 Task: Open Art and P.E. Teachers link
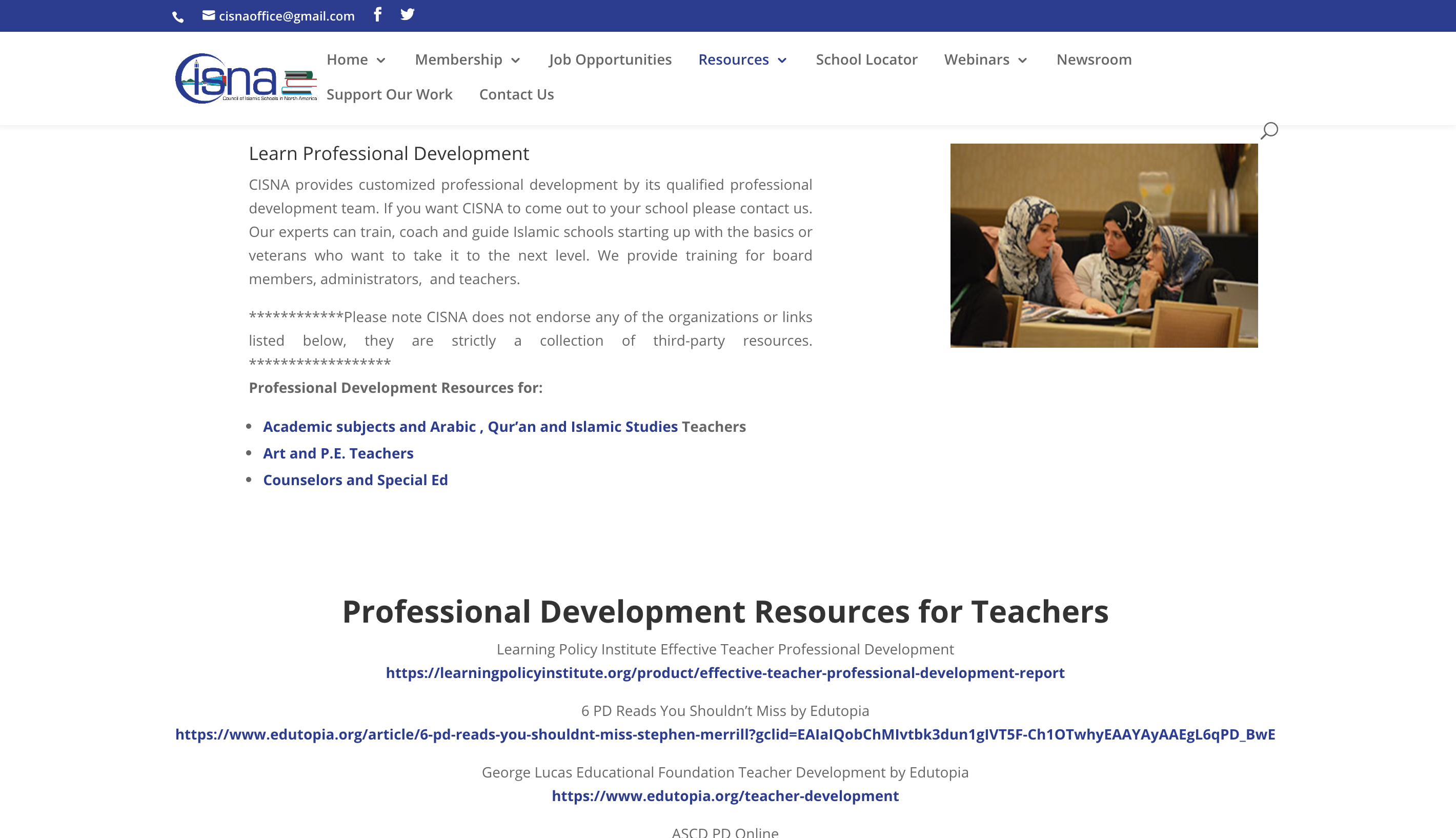point(338,453)
